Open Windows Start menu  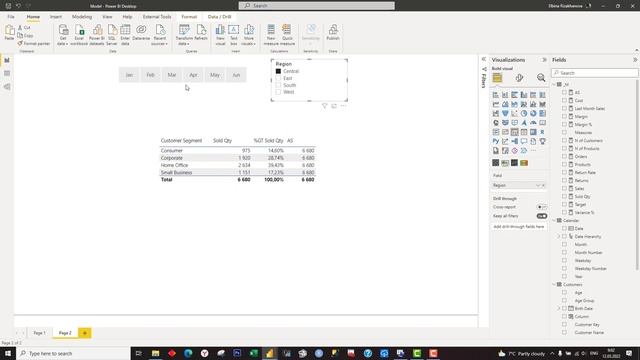tap(8, 353)
